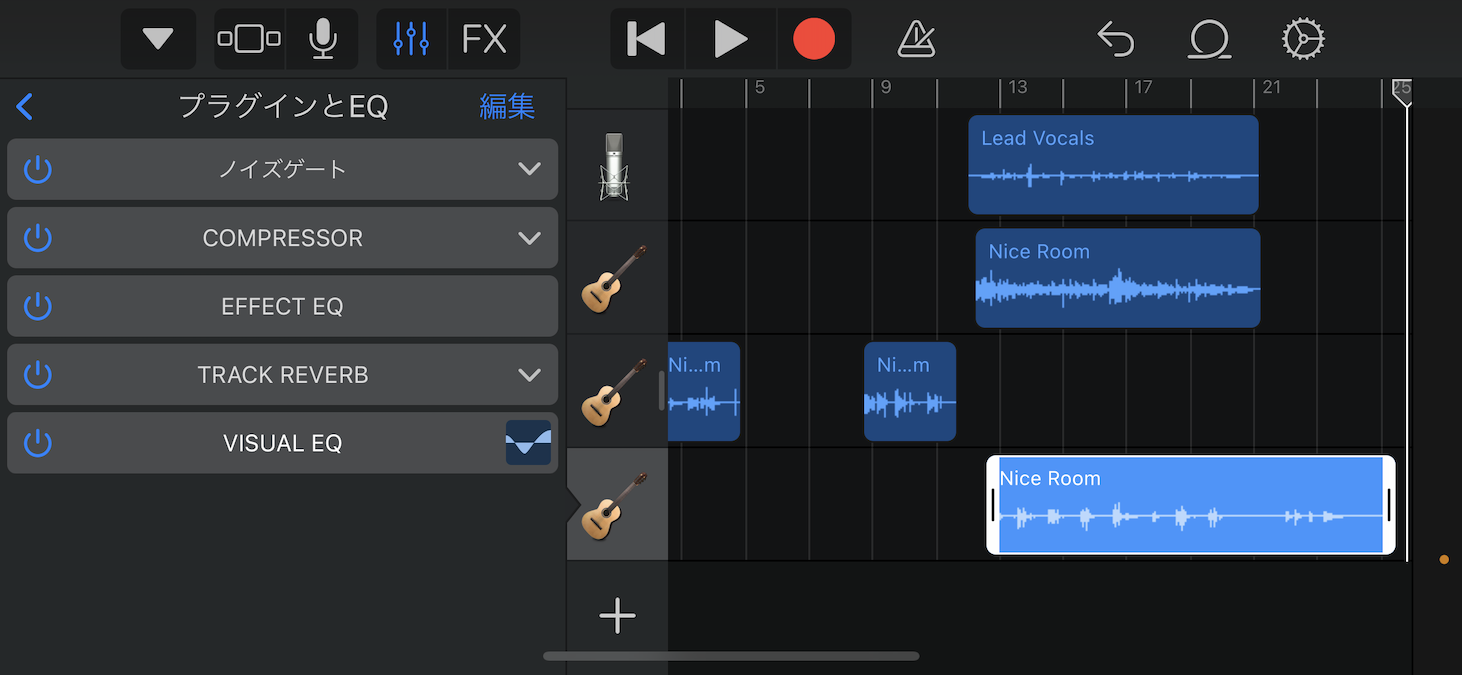Expand the COMPRESSOR settings chevron
The width and height of the screenshot is (1462, 675).
coord(530,238)
